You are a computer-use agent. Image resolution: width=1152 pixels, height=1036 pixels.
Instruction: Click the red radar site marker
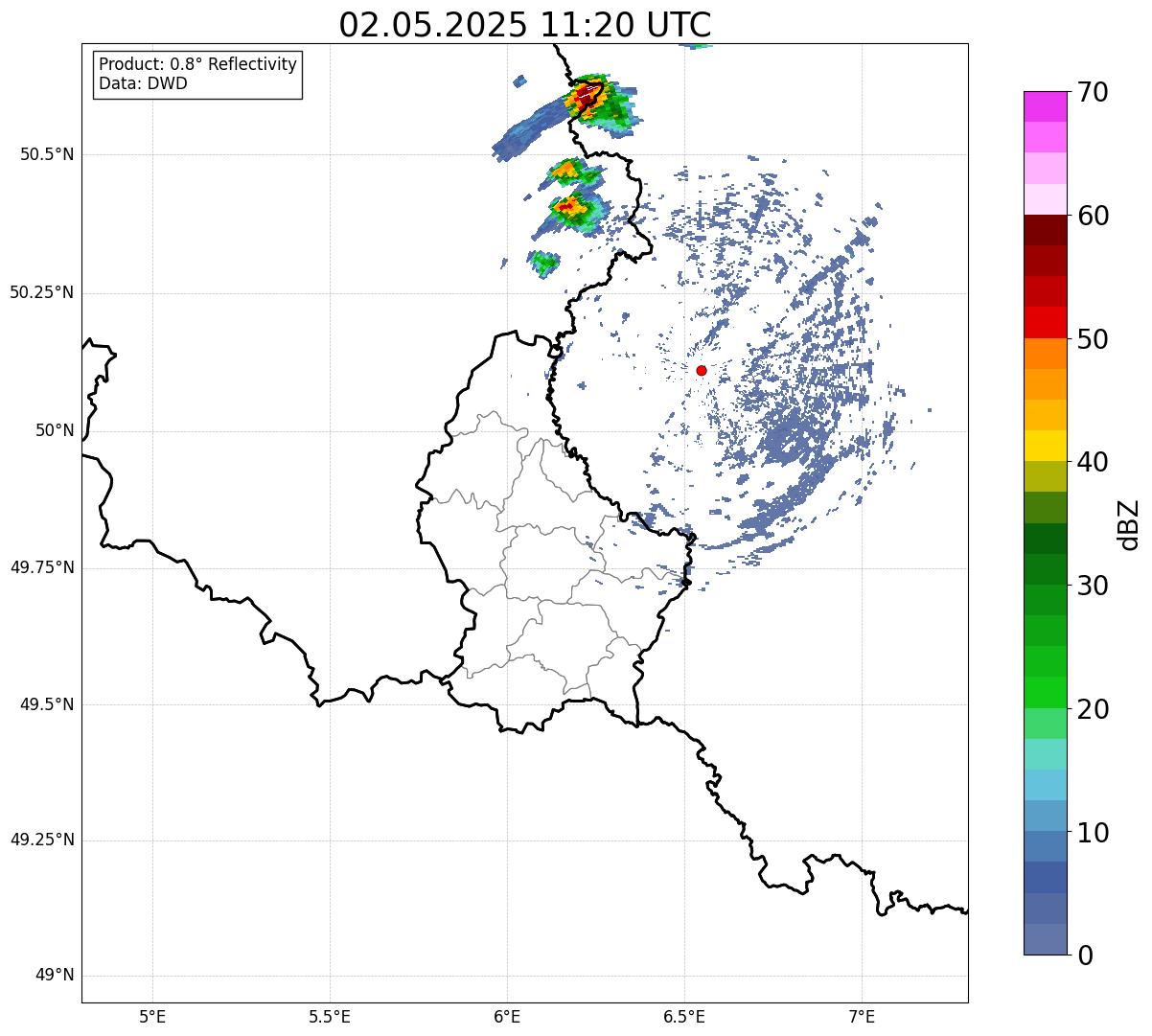[702, 370]
